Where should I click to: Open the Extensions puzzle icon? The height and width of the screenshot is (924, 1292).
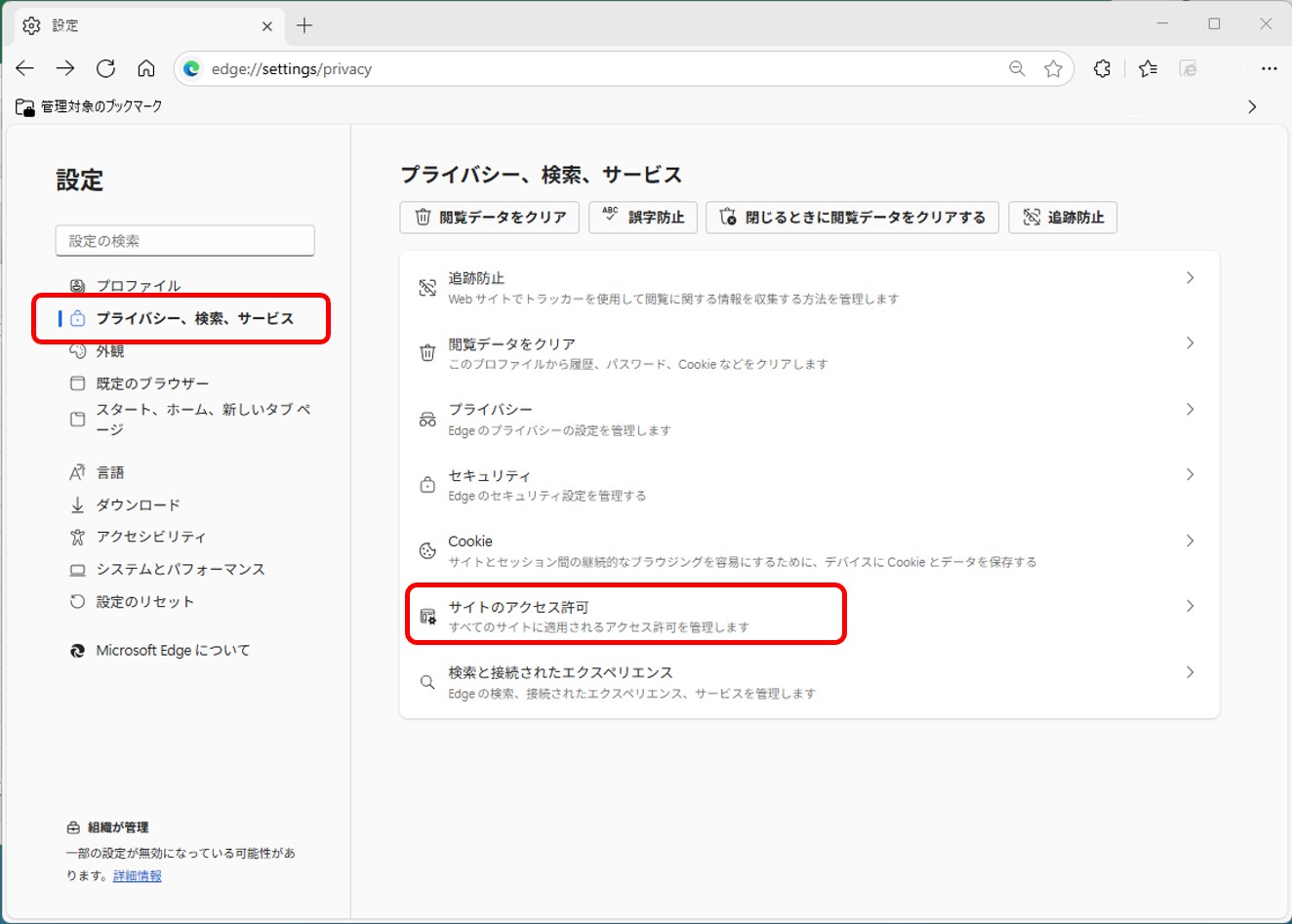tap(1102, 68)
